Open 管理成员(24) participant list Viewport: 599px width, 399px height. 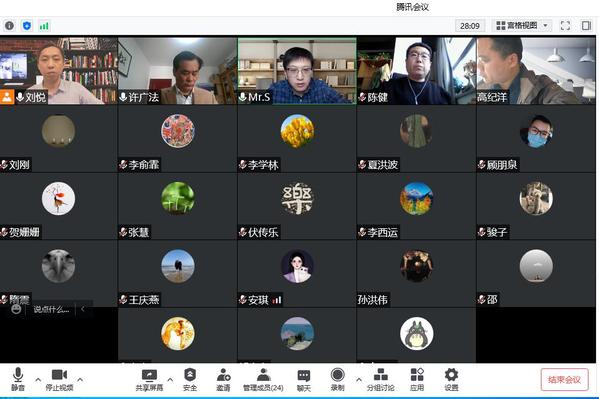pyautogui.click(x=263, y=380)
